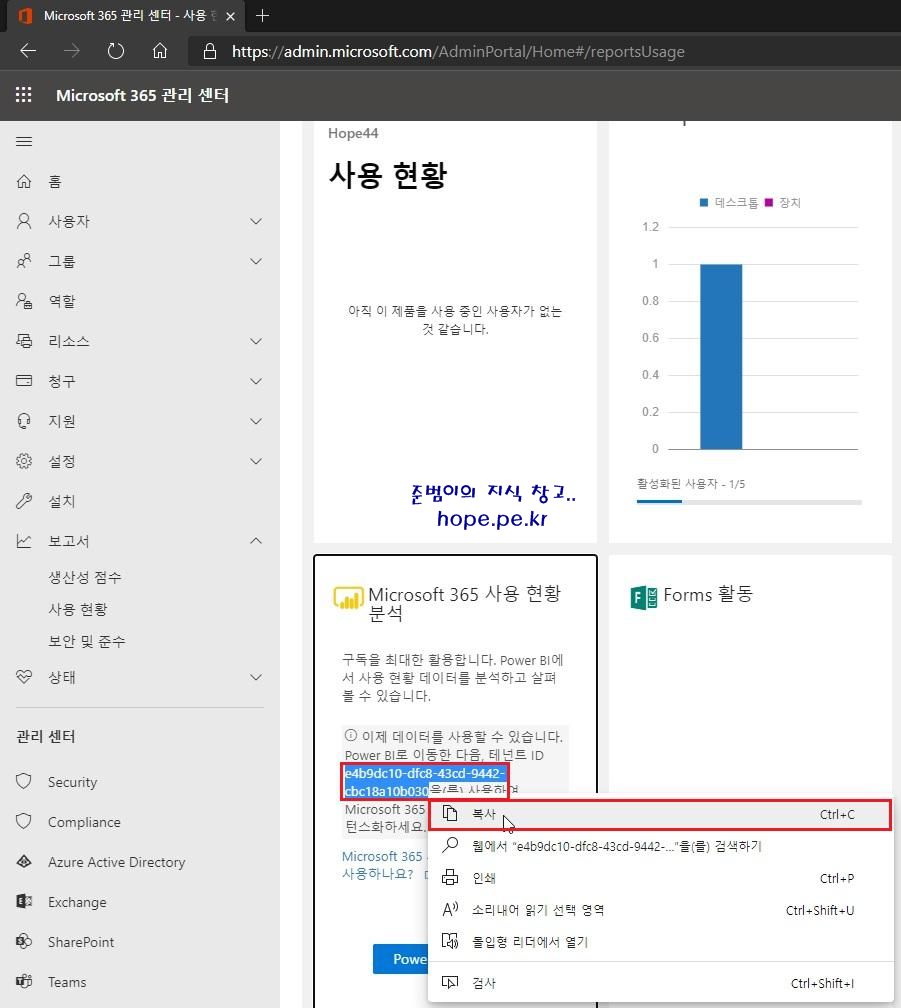
Task: Click the address bar URL field
Action: [x=458, y=51]
